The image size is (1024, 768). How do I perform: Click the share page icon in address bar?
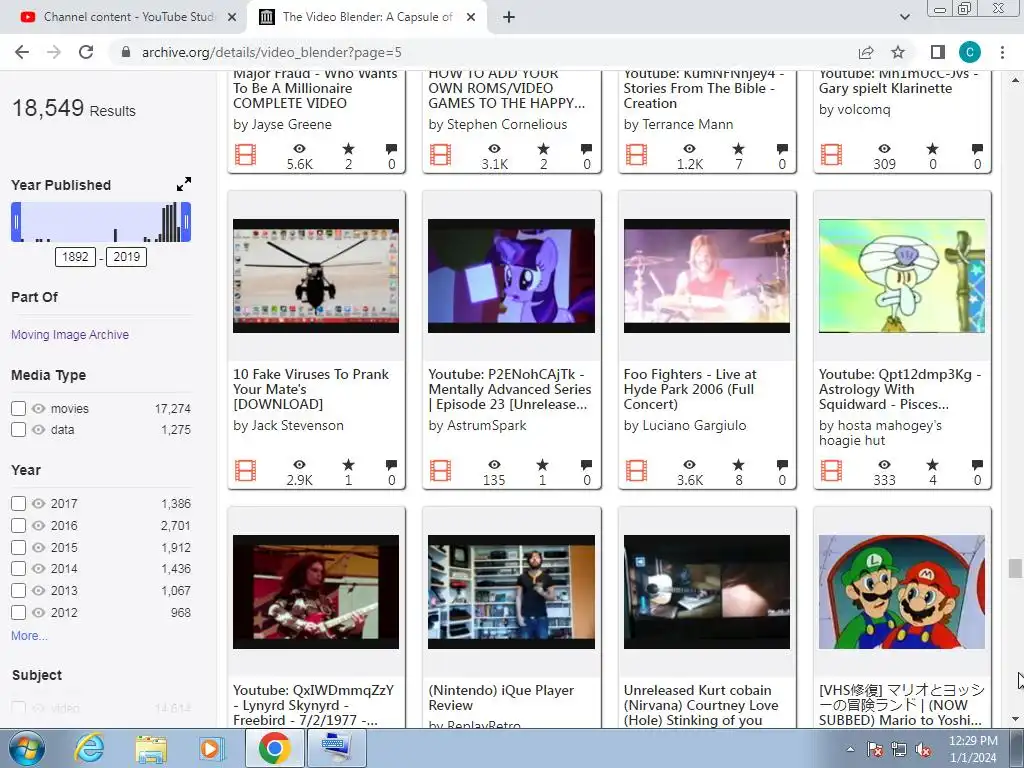coord(866,52)
